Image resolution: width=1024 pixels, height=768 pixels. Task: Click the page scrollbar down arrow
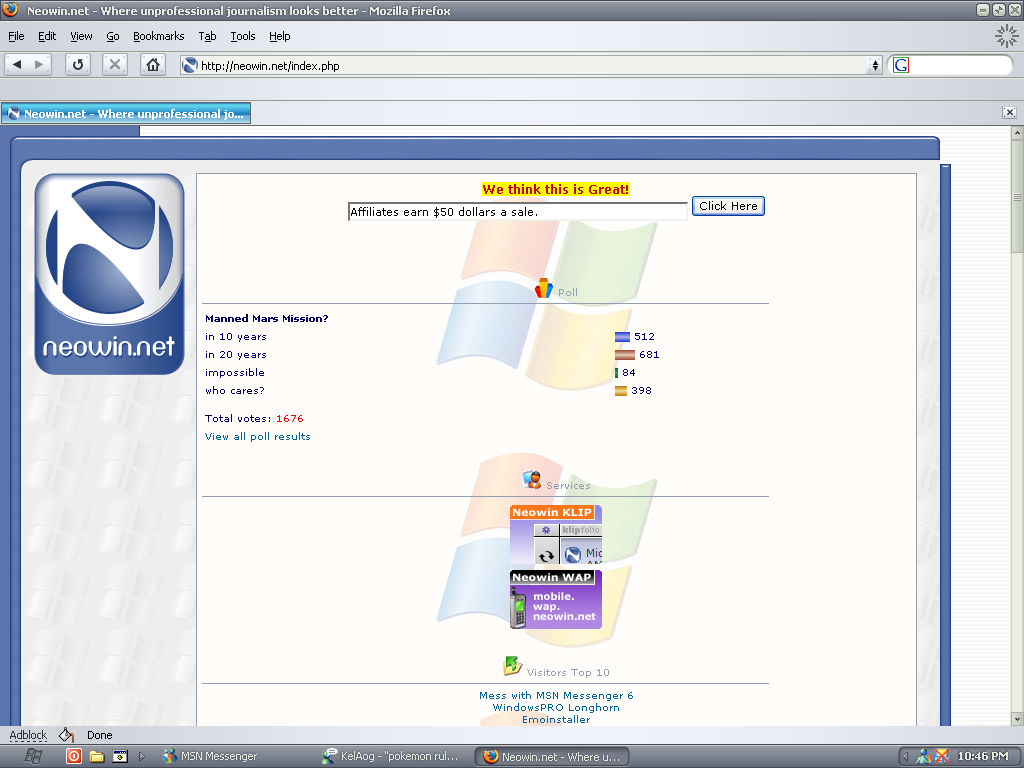[1017, 718]
